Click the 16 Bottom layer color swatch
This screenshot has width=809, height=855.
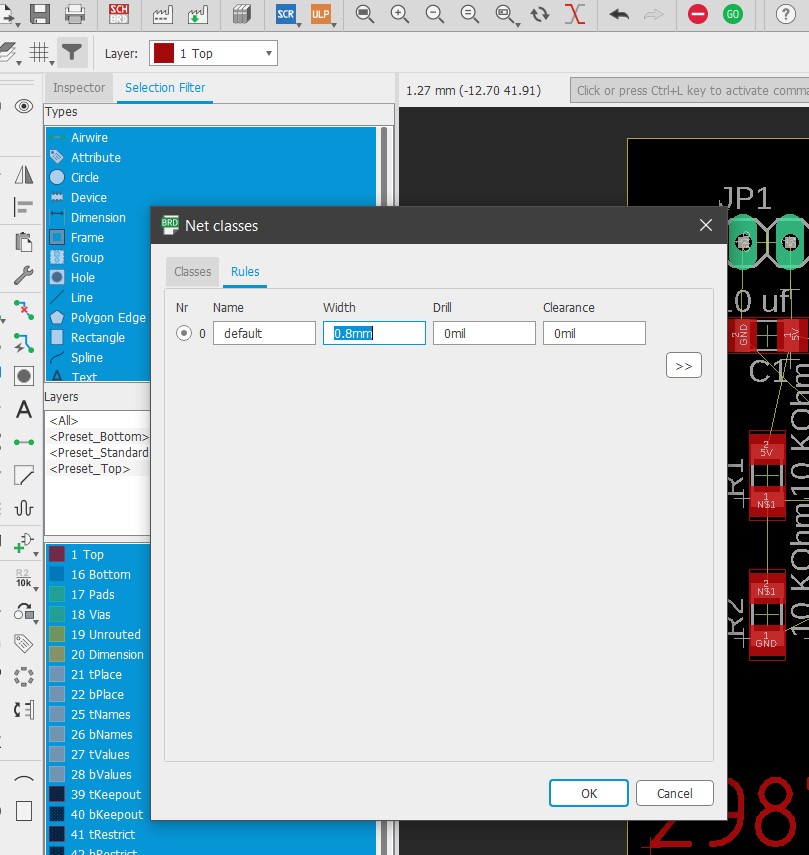pyautogui.click(x=57, y=575)
